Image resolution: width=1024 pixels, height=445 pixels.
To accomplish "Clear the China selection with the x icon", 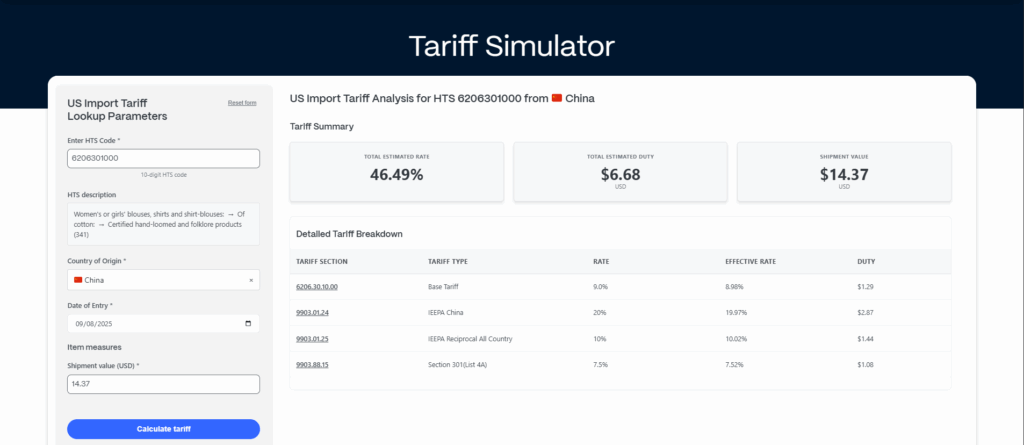I will tap(250, 280).
